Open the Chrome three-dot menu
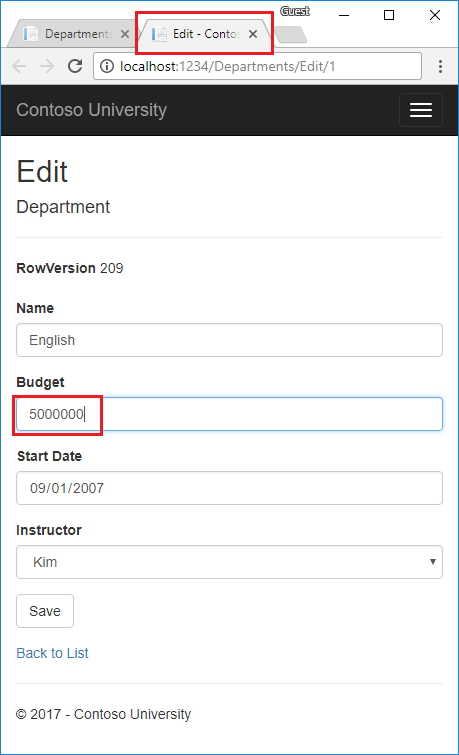This screenshot has width=459, height=755. (x=440, y=66)
